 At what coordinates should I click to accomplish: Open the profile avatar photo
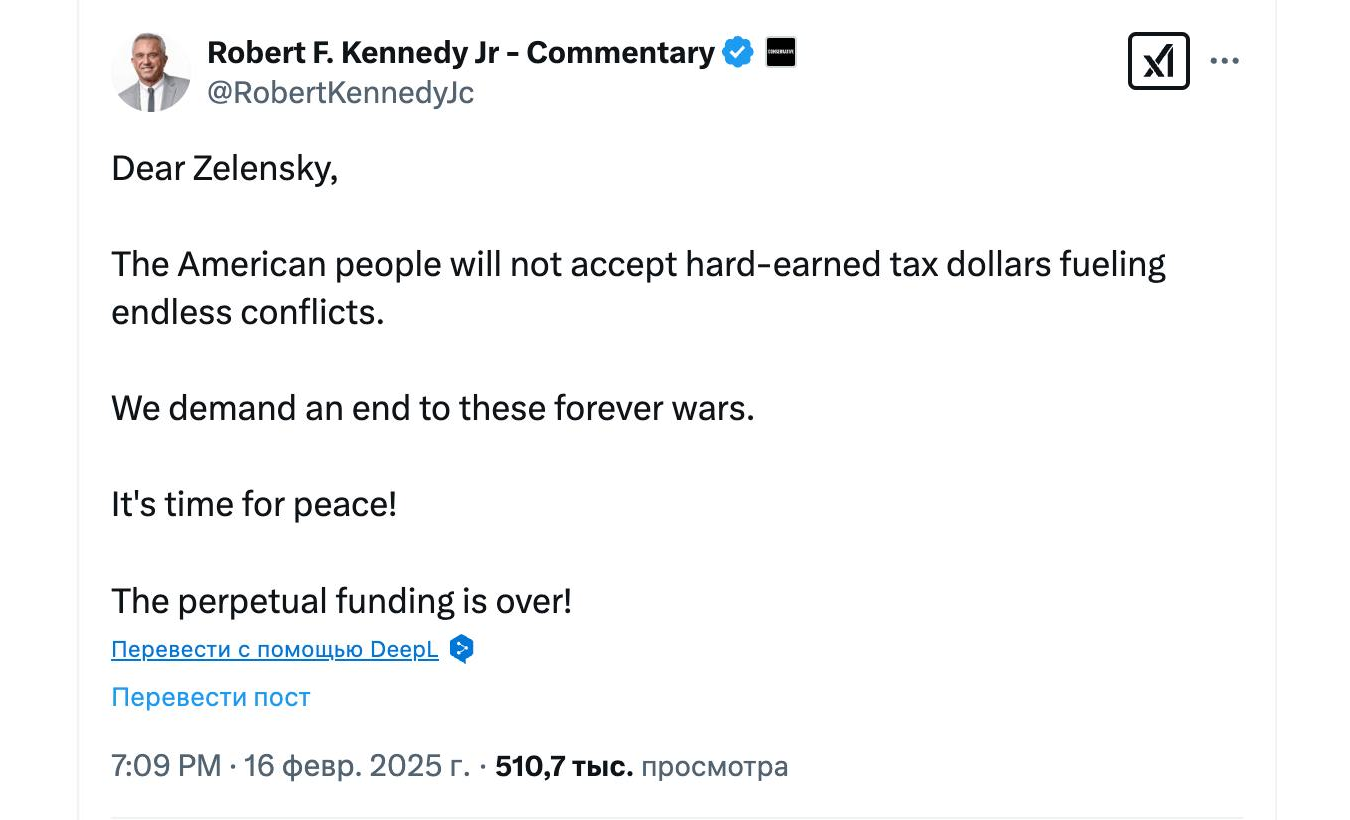click(151, 72)
